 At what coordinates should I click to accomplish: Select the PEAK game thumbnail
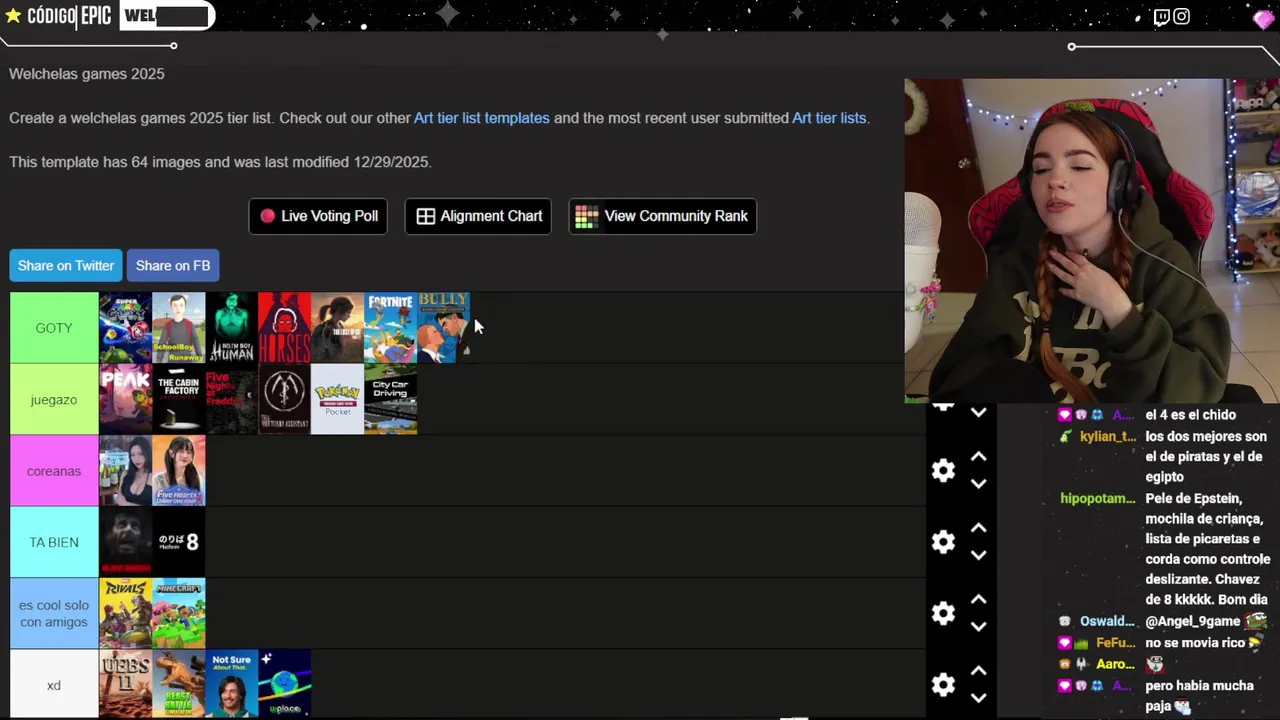tap(125, 399)
